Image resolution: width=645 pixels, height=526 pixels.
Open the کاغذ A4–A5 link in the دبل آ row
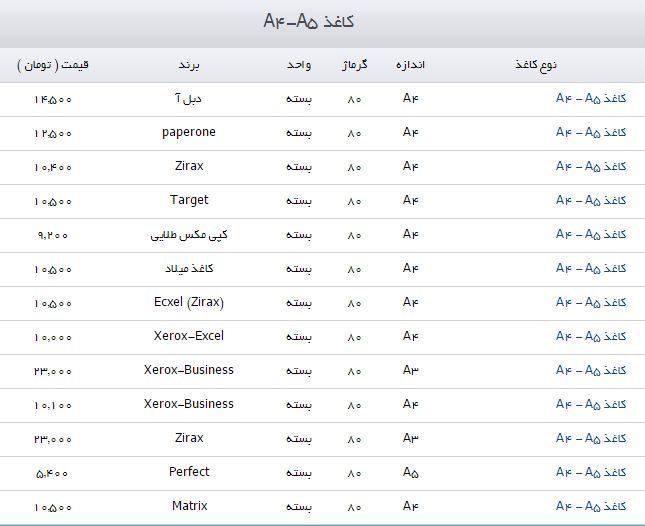(591, 99)
